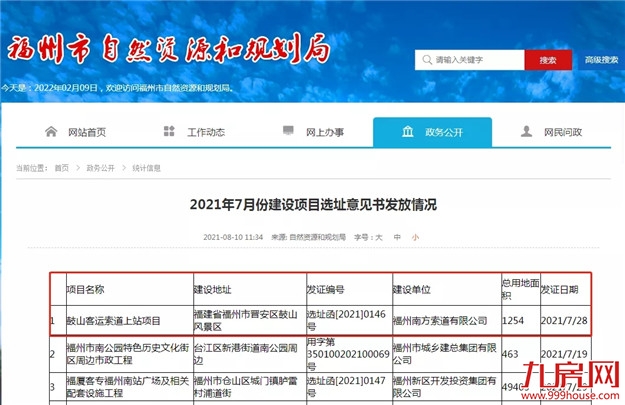Go to 首页 in breadcrumb
The width and height of the screenshot is (625, 405).
point(61,168)
